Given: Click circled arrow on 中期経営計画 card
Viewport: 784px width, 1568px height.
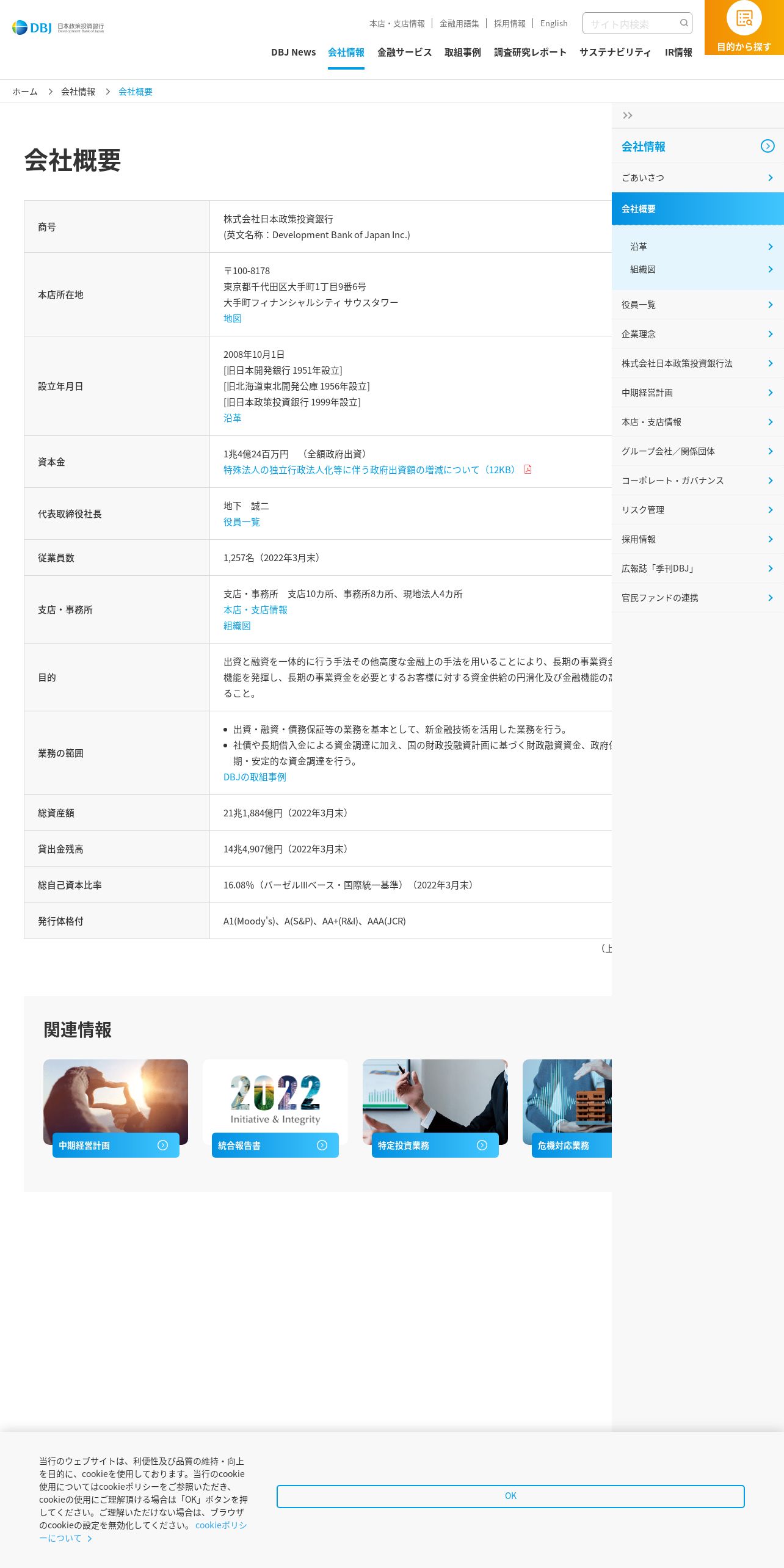Looking at the screenshot, I should click(x=162, y=1145).
